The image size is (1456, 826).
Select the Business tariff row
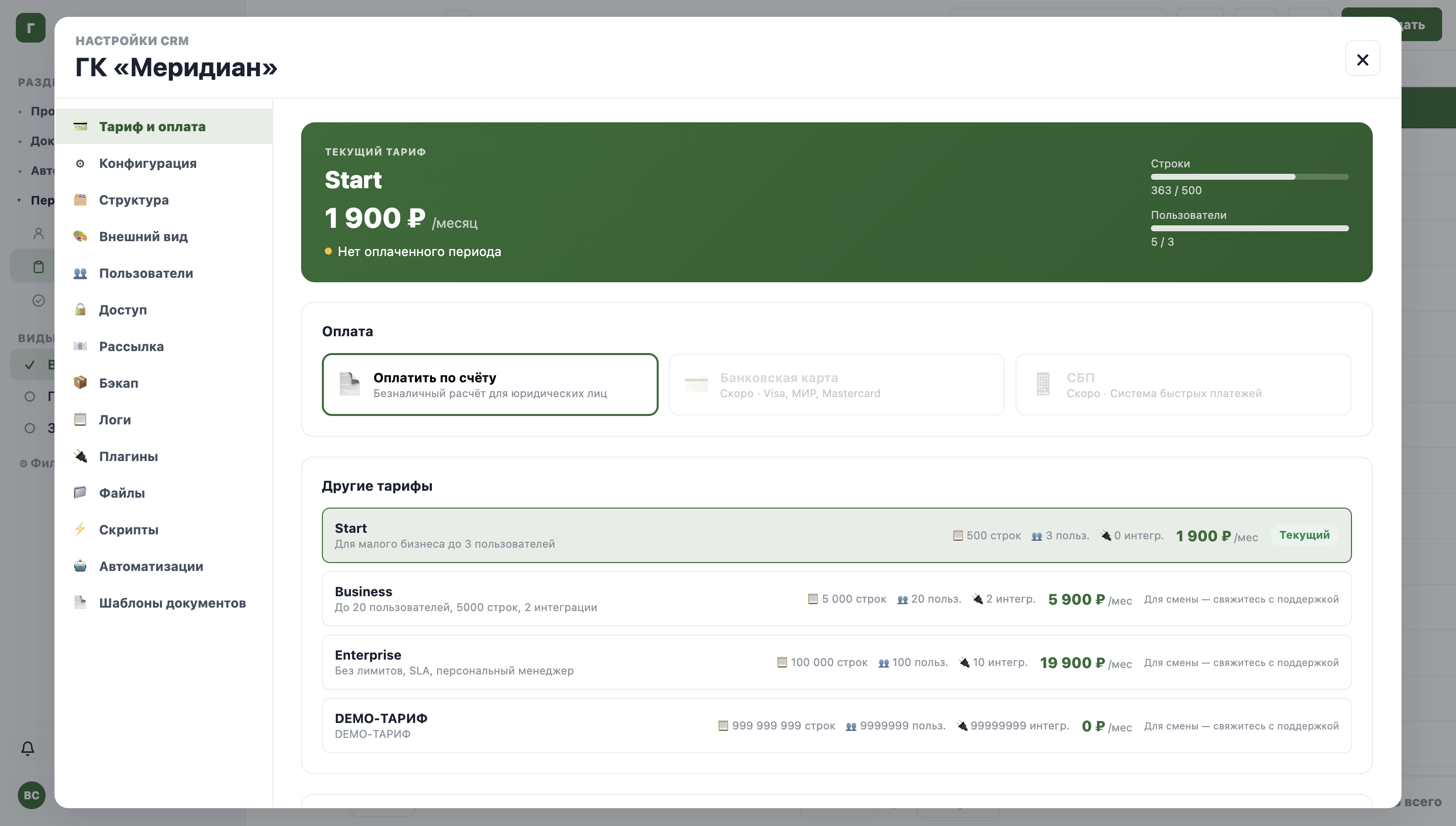point(836,599)
